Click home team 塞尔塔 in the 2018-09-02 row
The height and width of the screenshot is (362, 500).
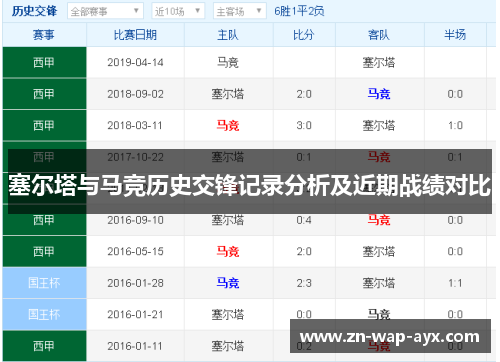[x=228, y=94]
